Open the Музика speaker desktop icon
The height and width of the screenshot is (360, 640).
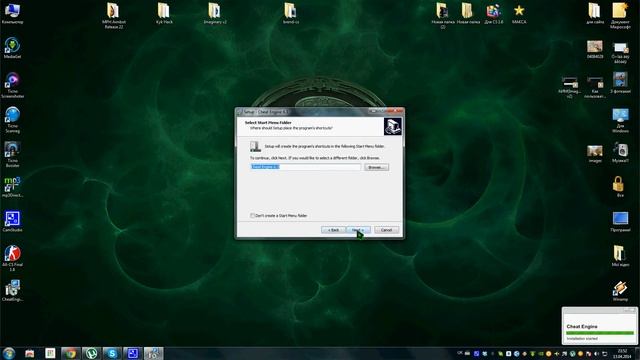pos(620,151)
